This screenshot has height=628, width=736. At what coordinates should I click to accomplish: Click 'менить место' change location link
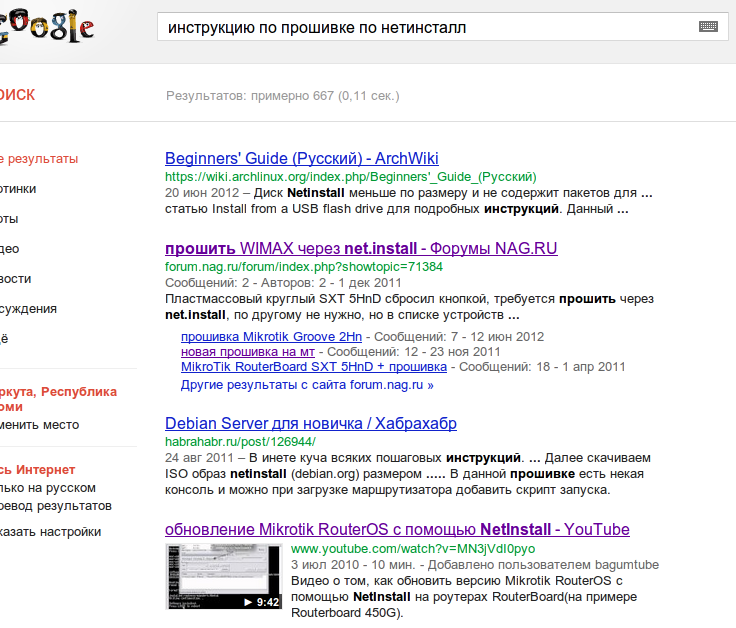coord(39,425)
